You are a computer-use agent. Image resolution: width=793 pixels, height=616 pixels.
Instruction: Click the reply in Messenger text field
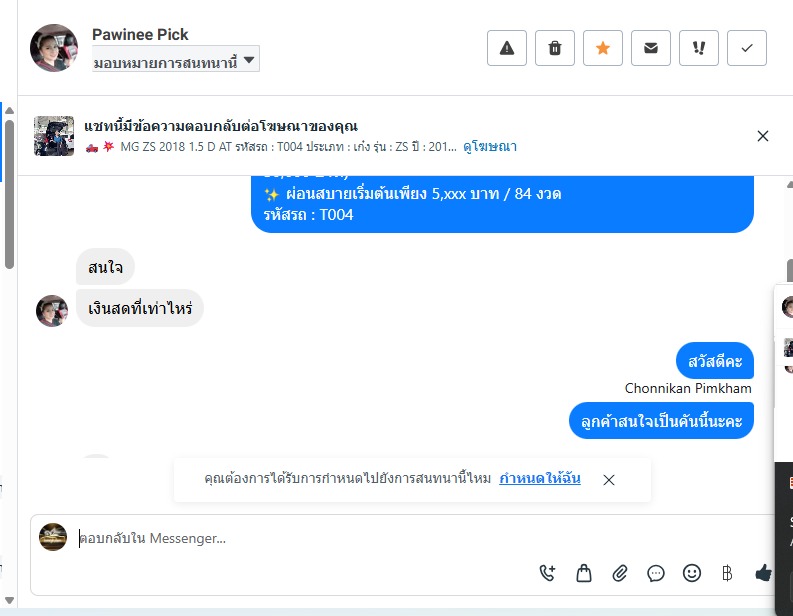[x=300, y=538]
